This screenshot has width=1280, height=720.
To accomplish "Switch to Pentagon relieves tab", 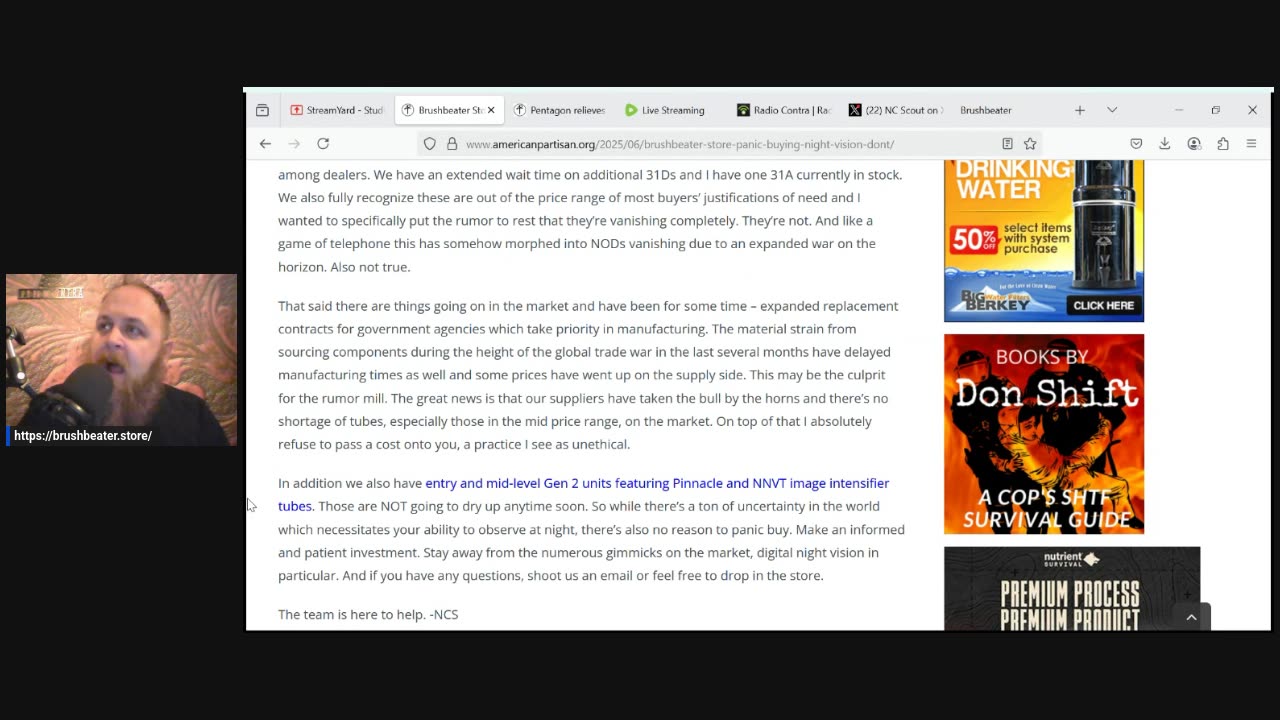I will coord(560,110).
